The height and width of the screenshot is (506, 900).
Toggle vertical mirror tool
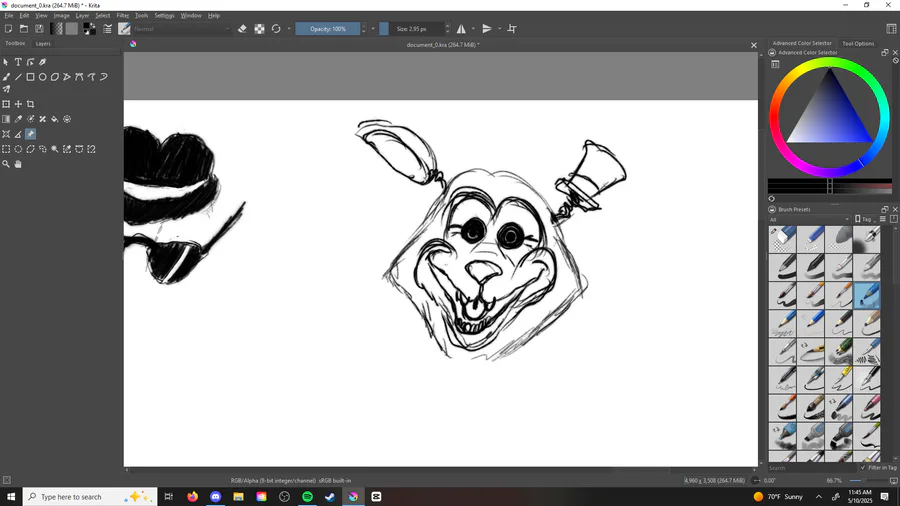click(x=487, y=29)
